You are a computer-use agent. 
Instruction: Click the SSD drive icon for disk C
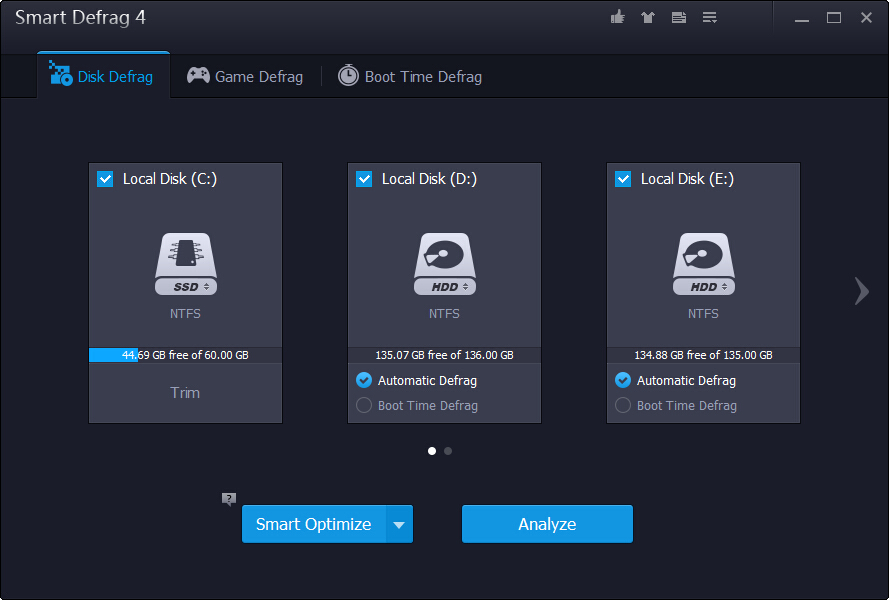pos(185,264)
